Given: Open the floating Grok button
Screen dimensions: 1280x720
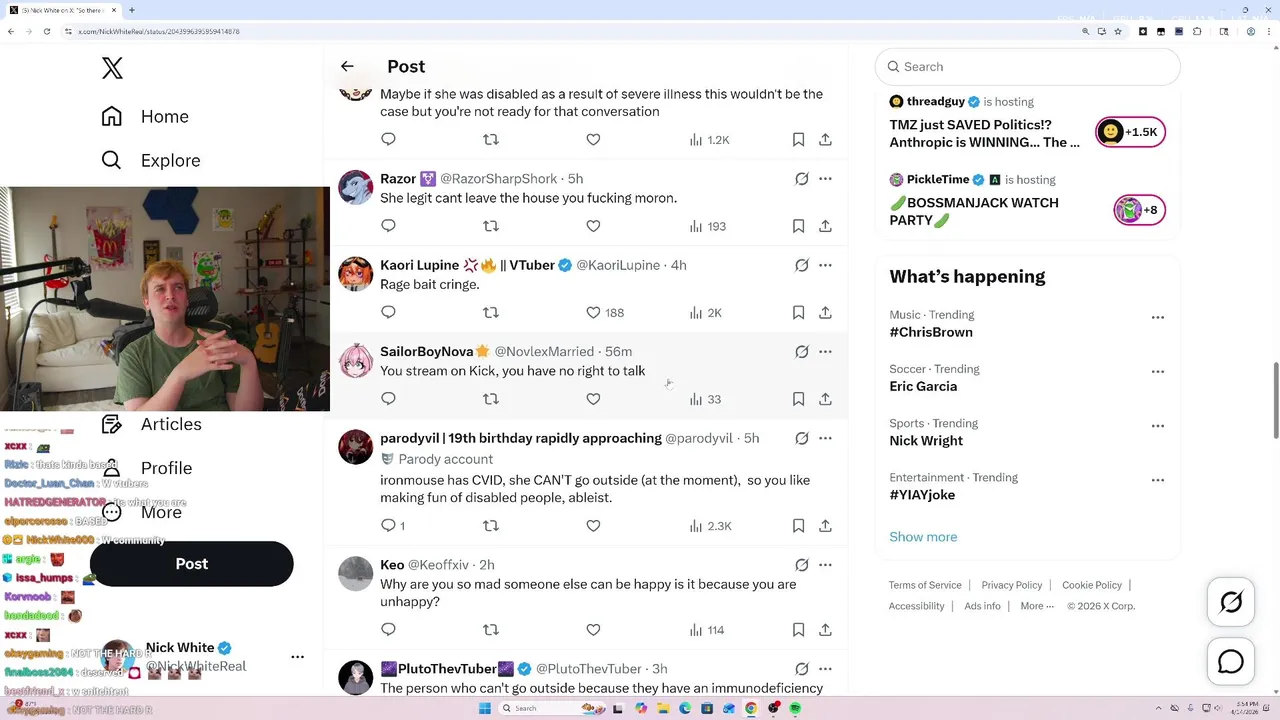Looking at the screenshot, I should (1231, 602).
